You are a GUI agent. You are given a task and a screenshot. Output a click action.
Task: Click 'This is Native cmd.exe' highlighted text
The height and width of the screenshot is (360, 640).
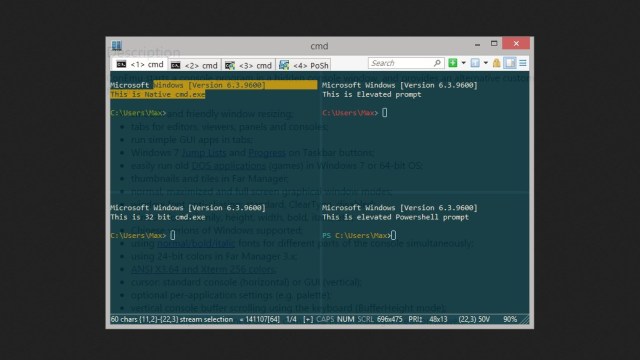pyautogui.click(x=158, y=94)
